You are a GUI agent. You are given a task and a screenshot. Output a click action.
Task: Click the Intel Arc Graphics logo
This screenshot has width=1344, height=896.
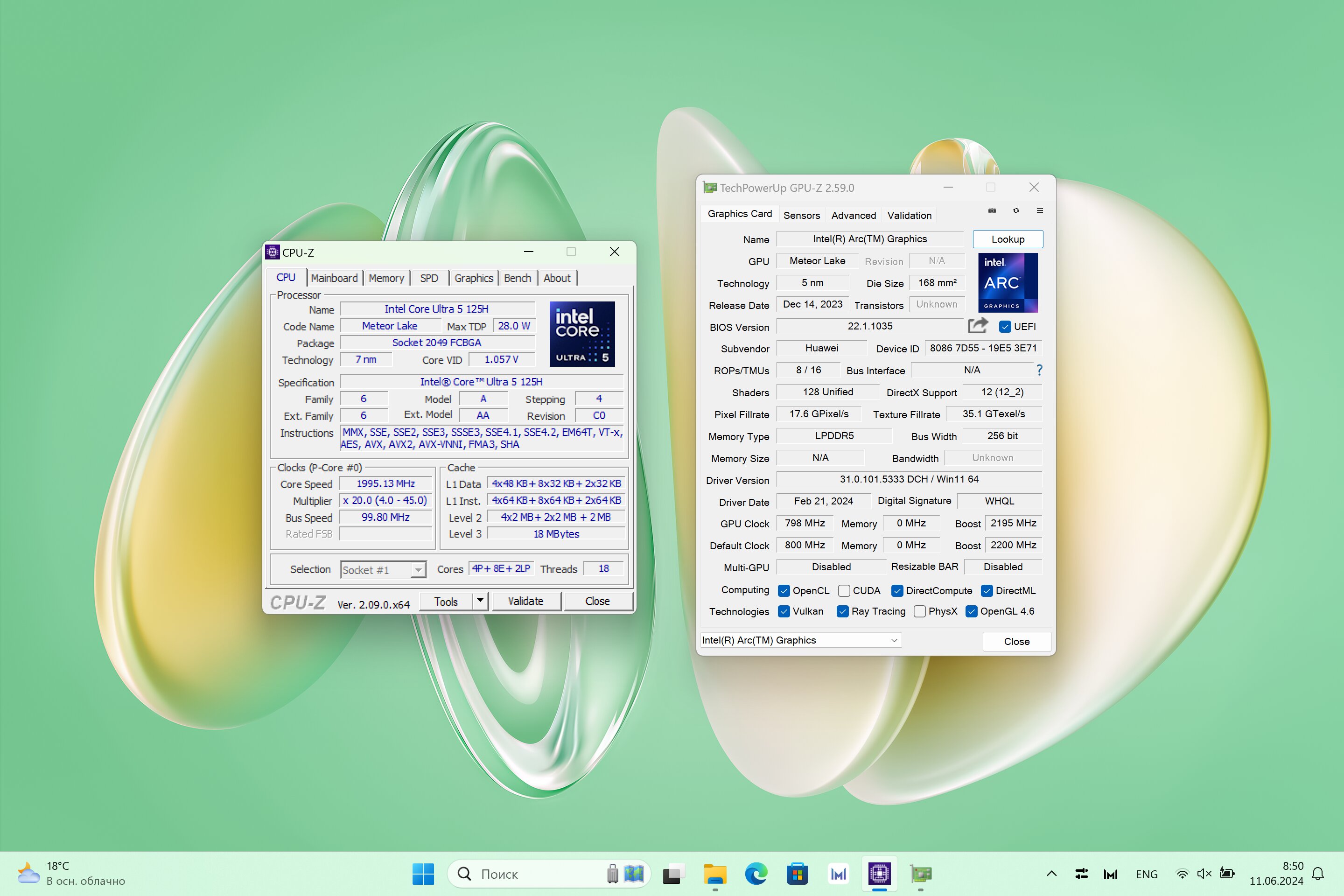(x=1008, y=283)
